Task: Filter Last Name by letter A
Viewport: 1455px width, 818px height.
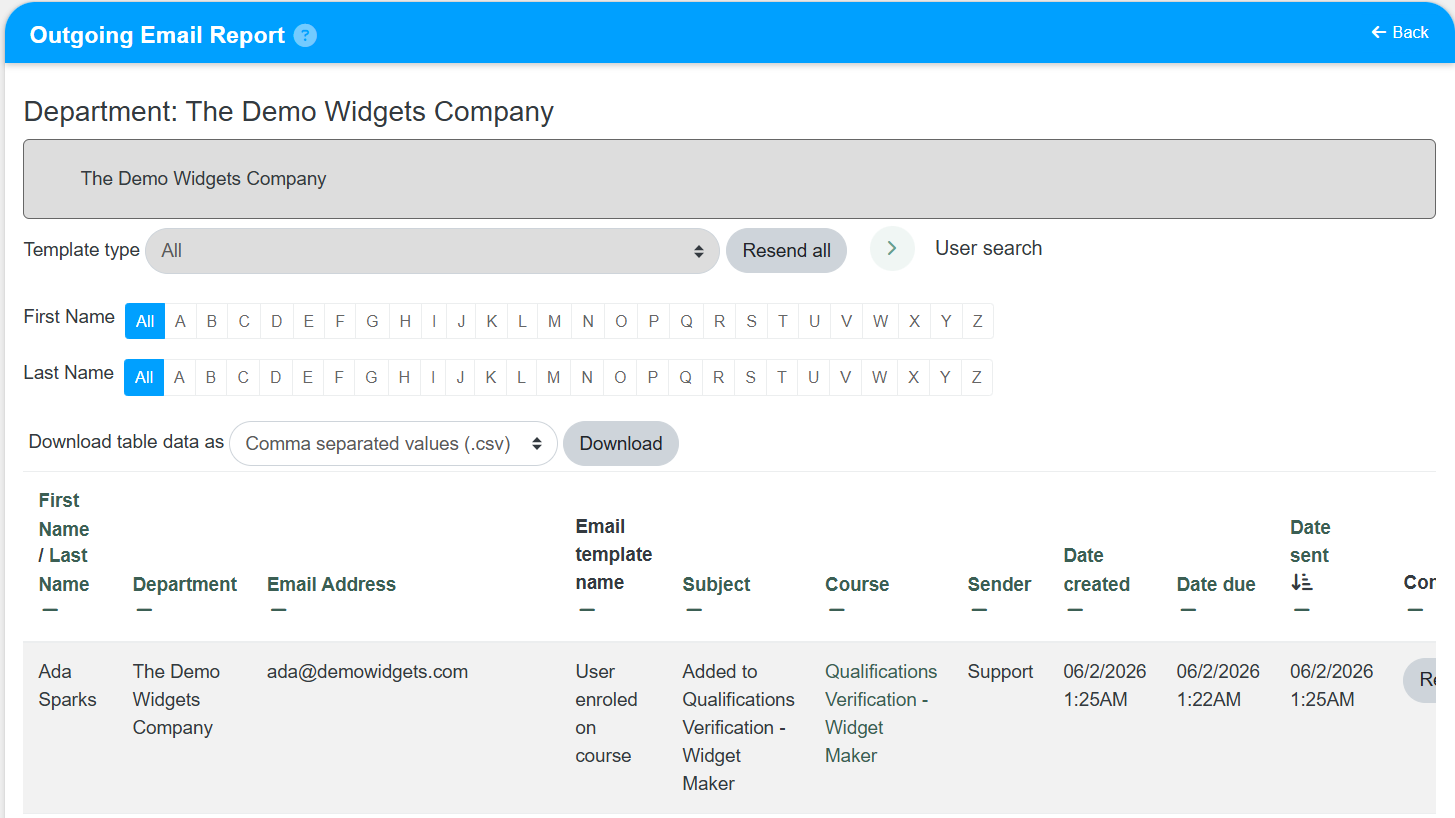Action: tap(179, 377)
